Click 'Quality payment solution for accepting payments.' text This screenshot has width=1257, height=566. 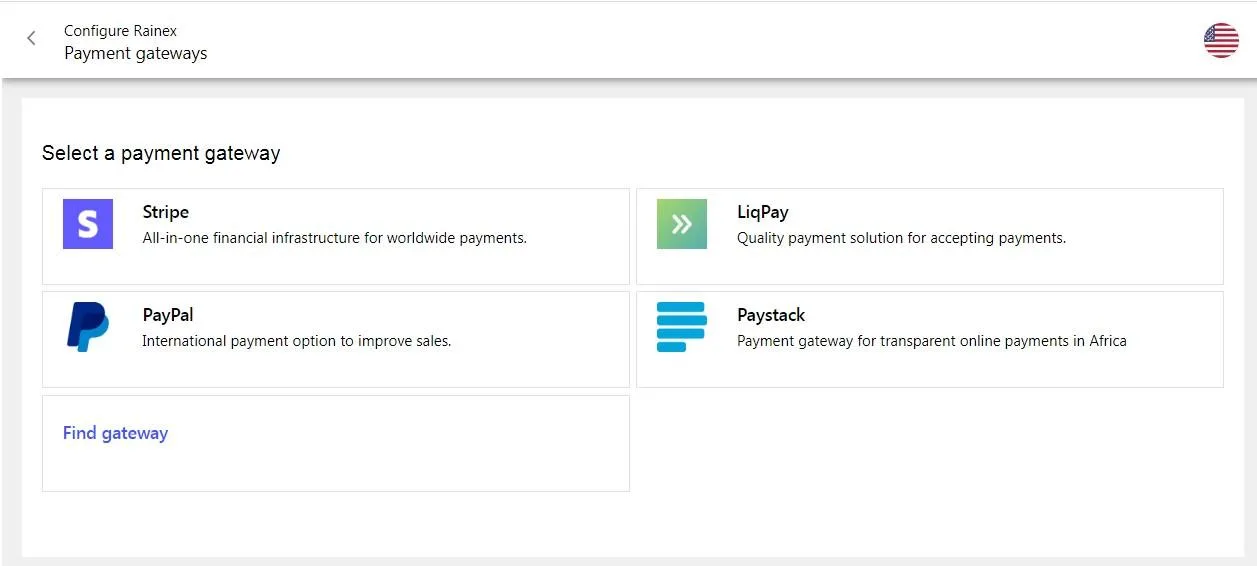[902, 238]
